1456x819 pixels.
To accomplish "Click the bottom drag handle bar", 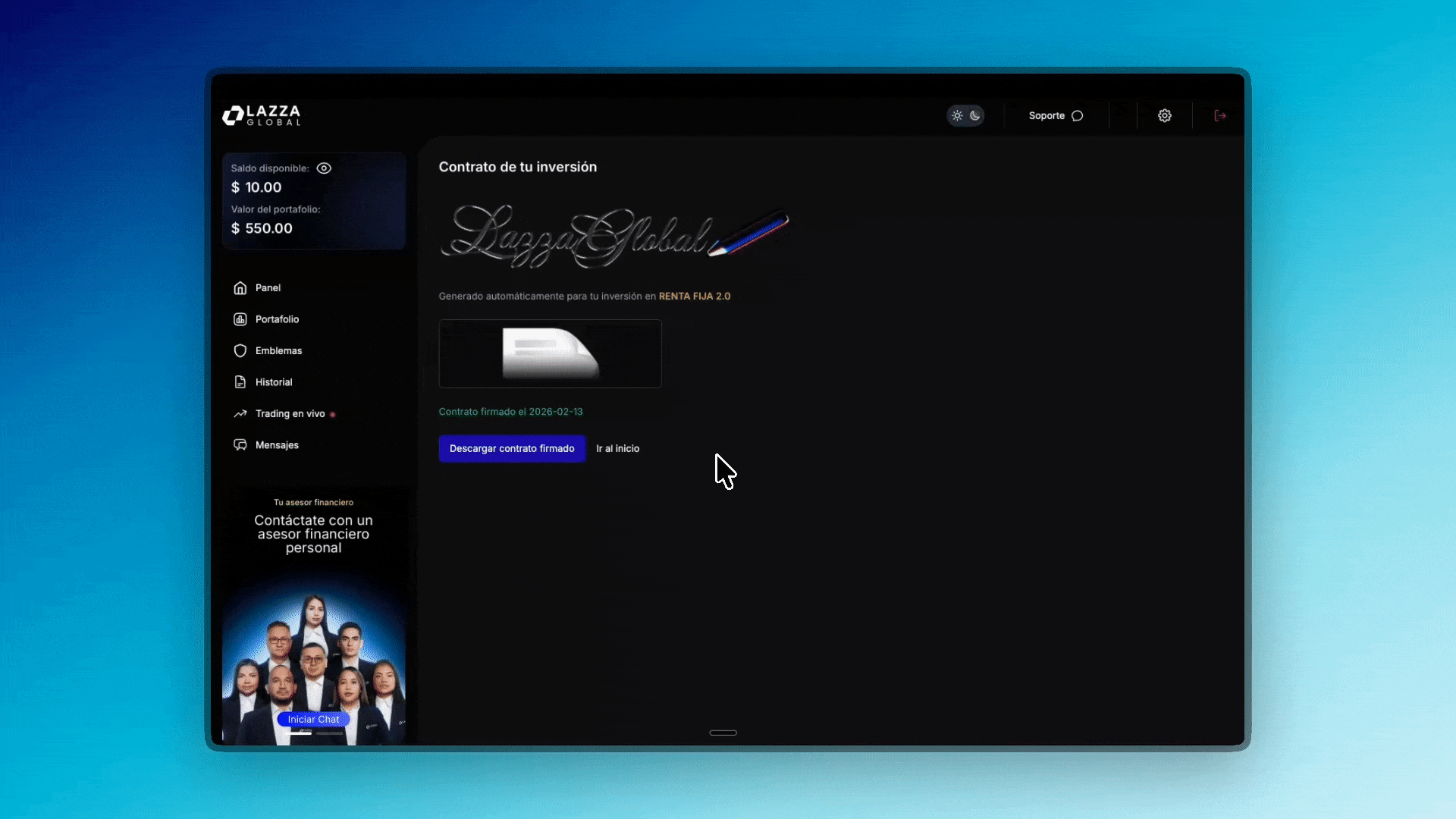I will coord(723,733).
